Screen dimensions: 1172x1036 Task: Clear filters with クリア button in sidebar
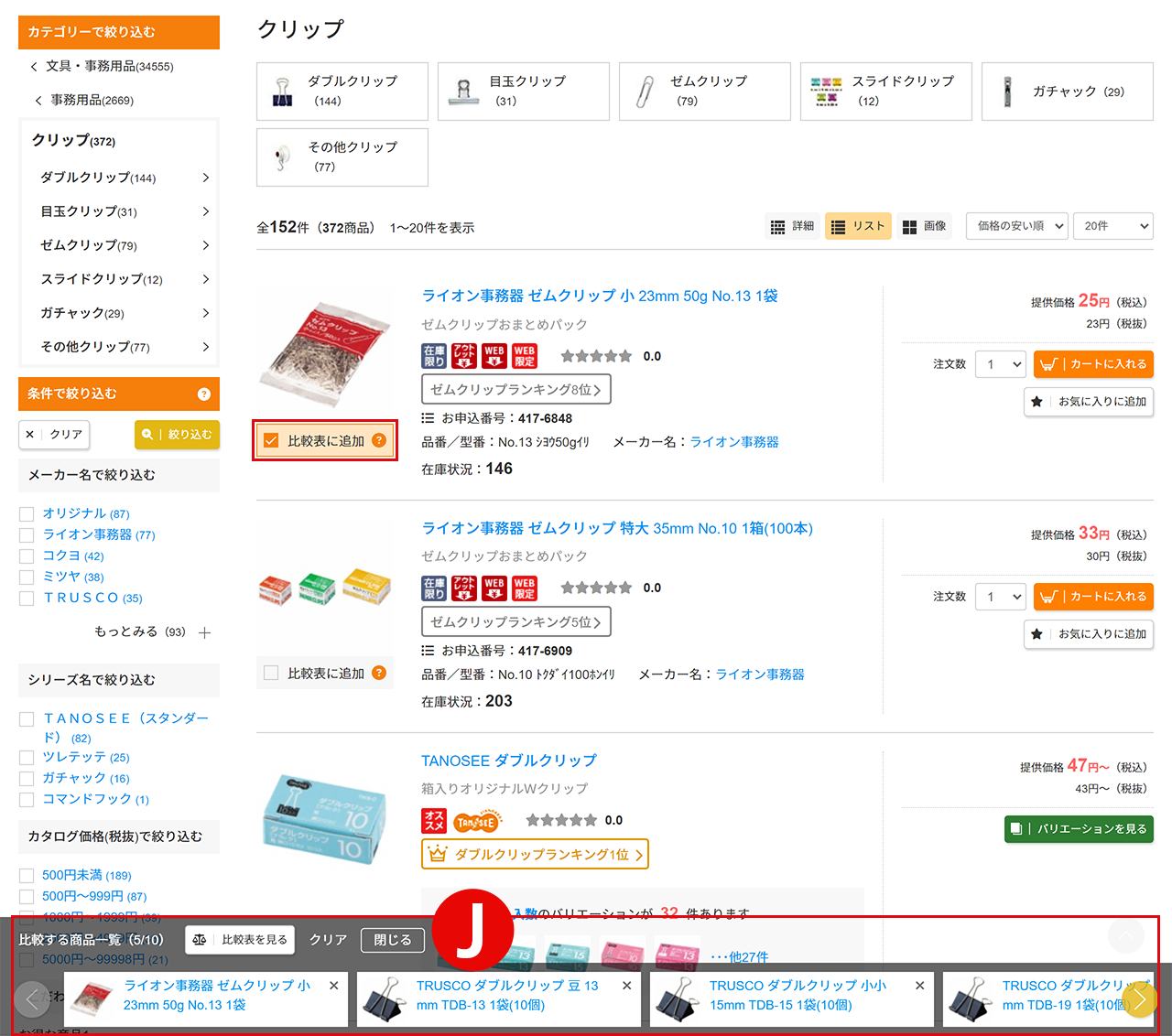54,435
